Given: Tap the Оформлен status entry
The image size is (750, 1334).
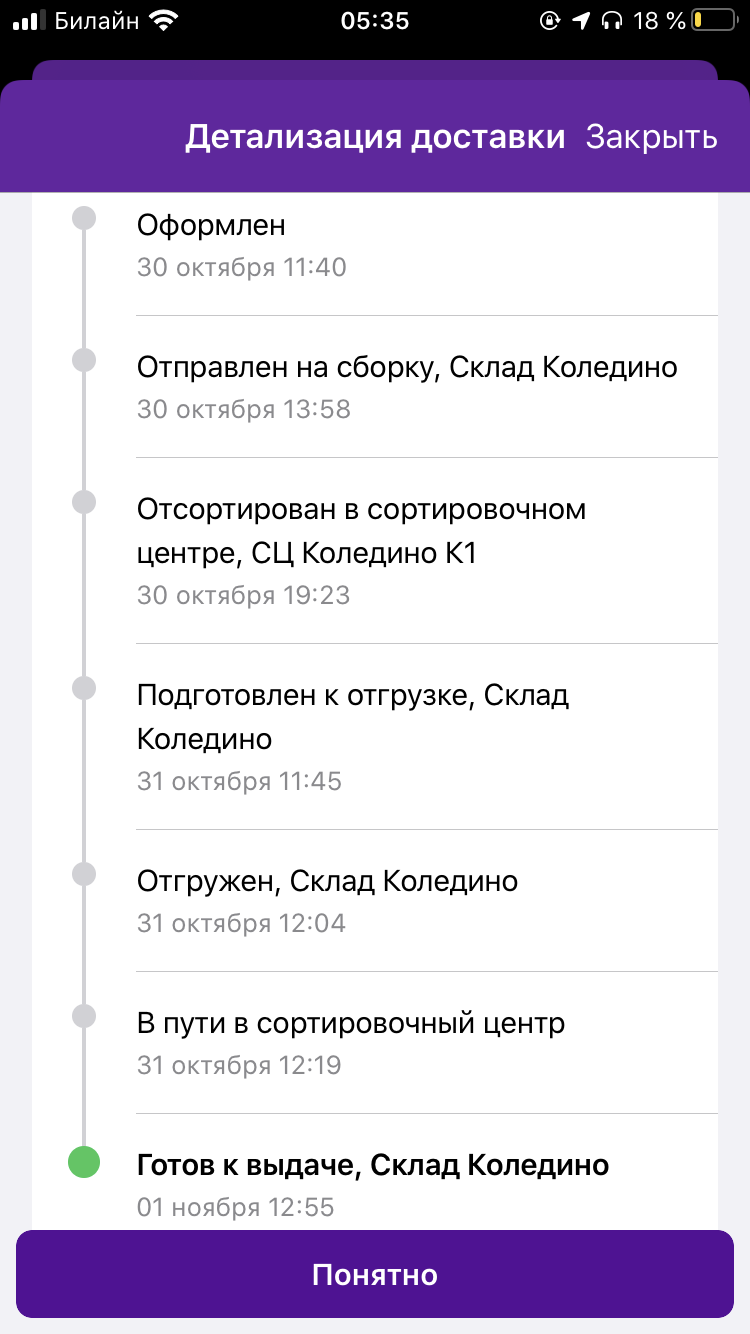Looking at the screenshot, I should pos(427,245).
